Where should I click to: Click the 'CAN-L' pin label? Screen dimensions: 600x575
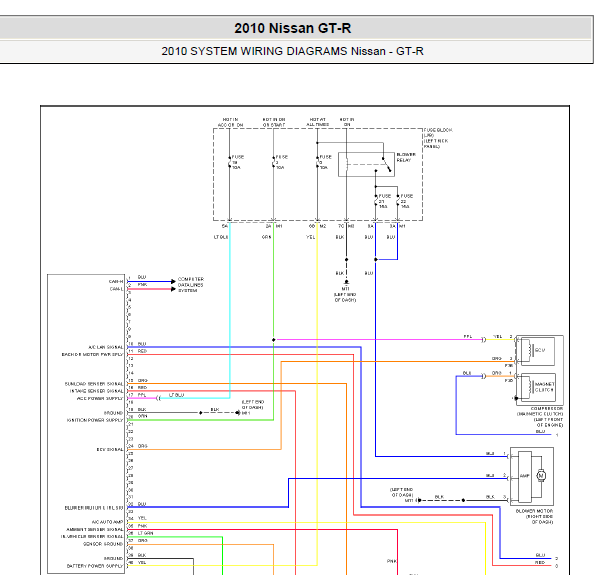coord(116,289)
